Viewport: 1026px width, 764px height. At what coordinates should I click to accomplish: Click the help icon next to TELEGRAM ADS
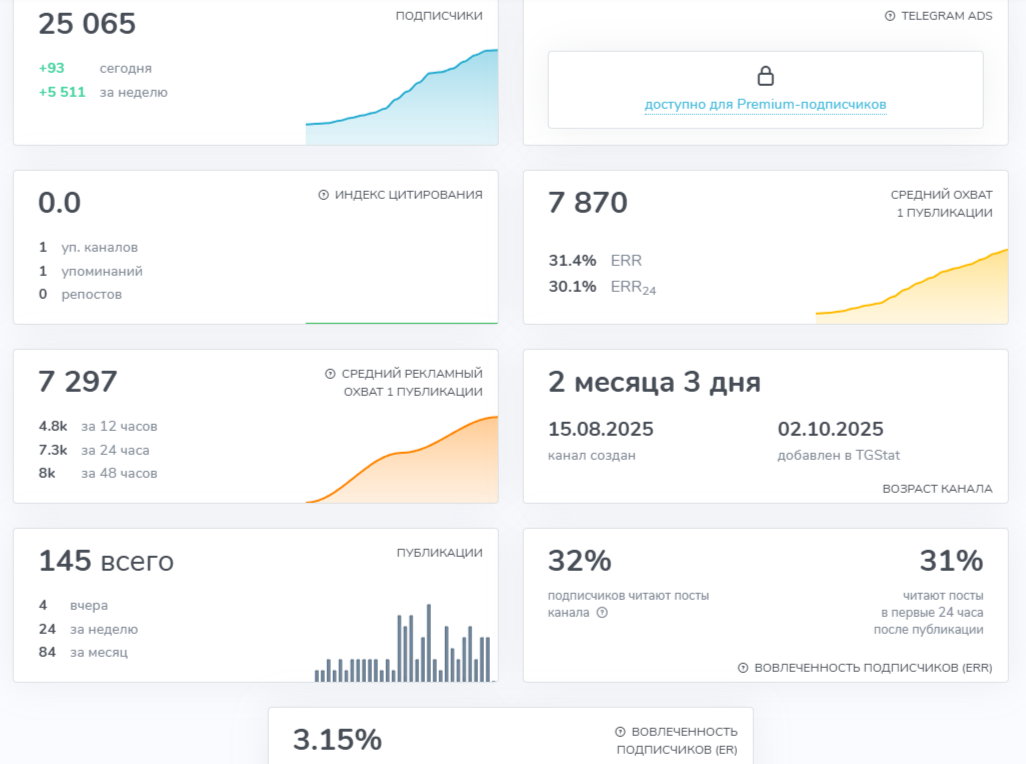[889, 15]
